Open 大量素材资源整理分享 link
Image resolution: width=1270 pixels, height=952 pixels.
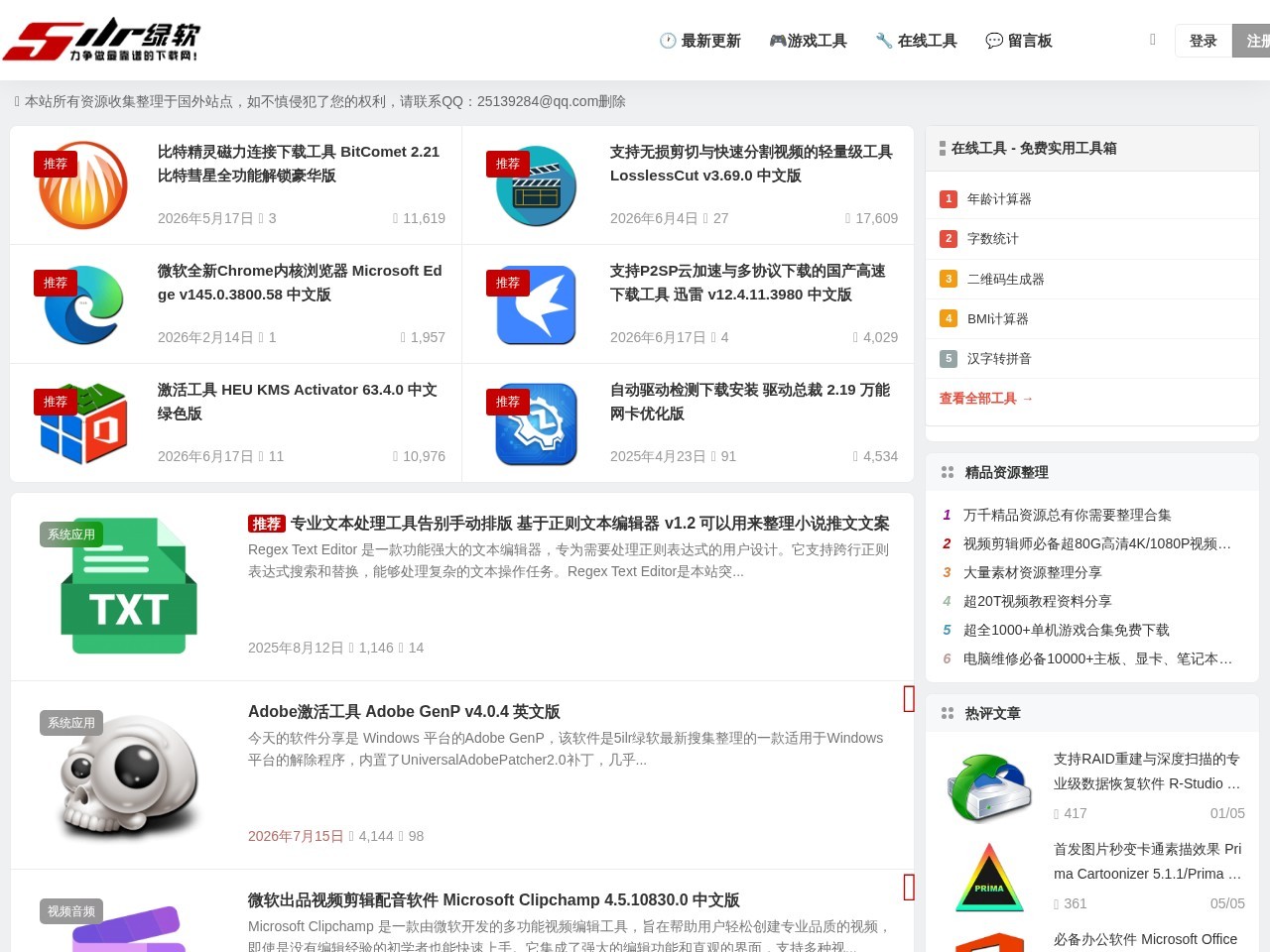[x=1033, y=572]
